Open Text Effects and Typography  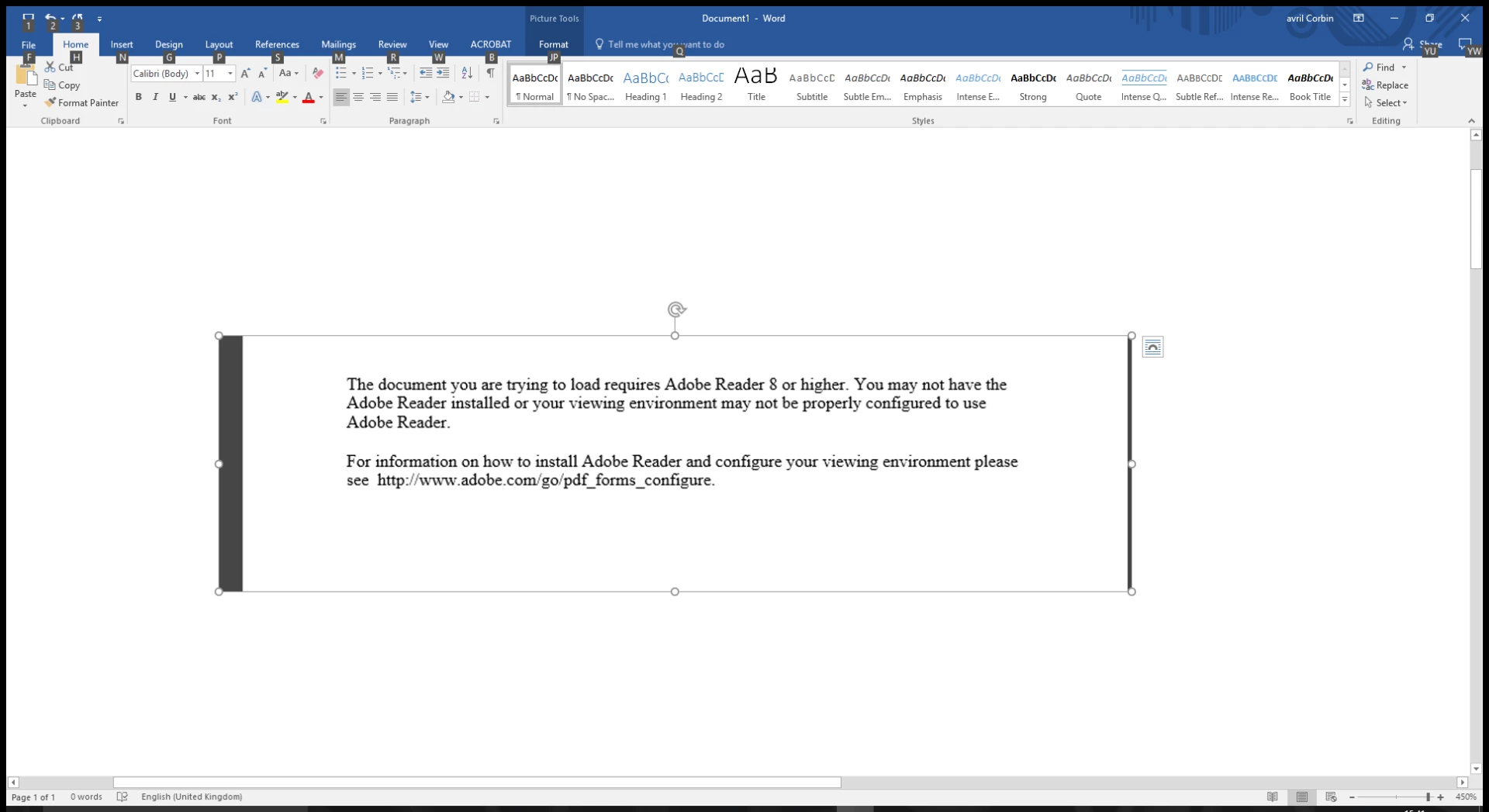pyautogui.click(x=257, y=97)
